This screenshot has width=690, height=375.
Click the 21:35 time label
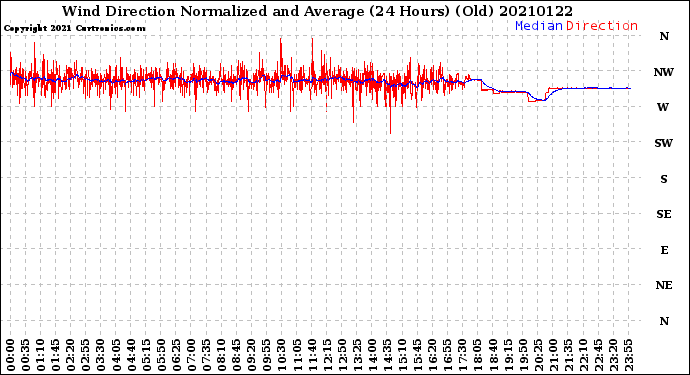click(568, 355)
